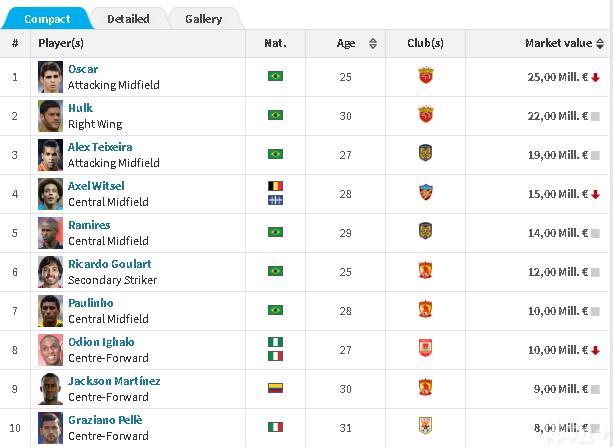
Task: Switch to the Detailed tab
Action: point(128,19)
